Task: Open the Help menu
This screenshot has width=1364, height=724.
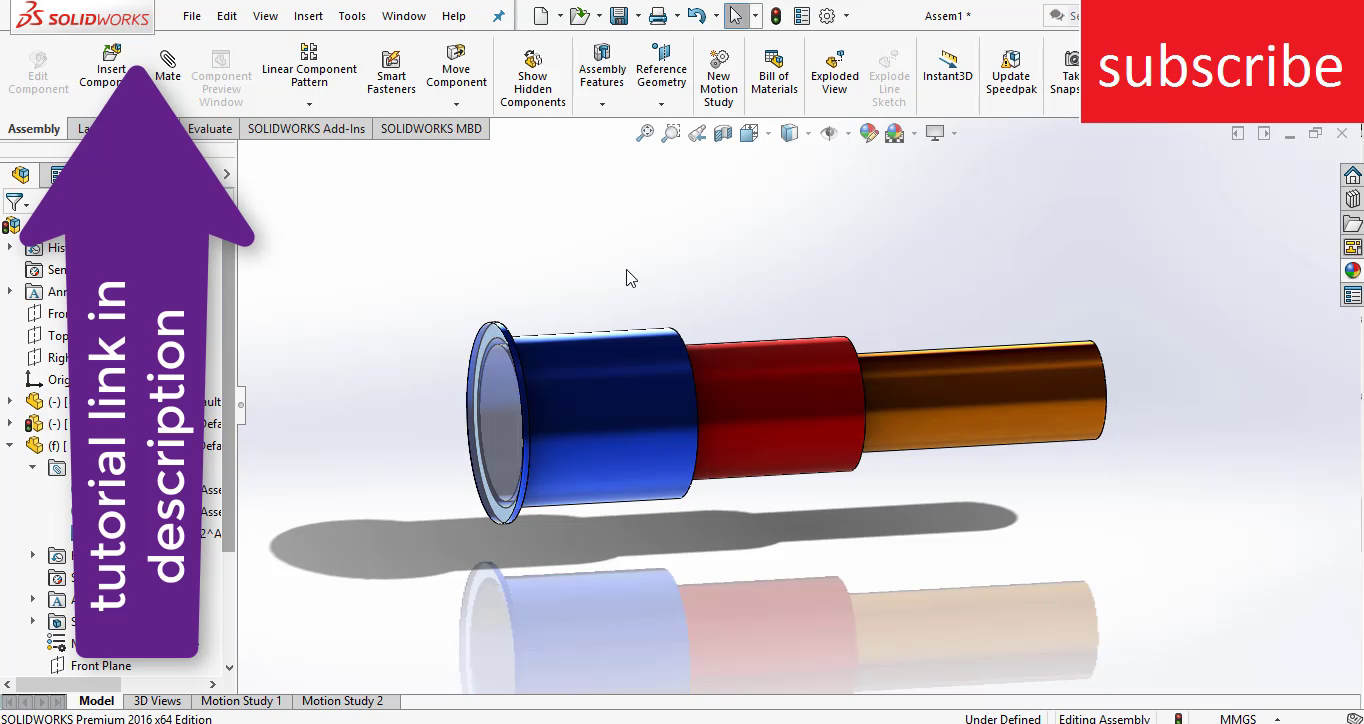Action: click(x=454, y=16)
